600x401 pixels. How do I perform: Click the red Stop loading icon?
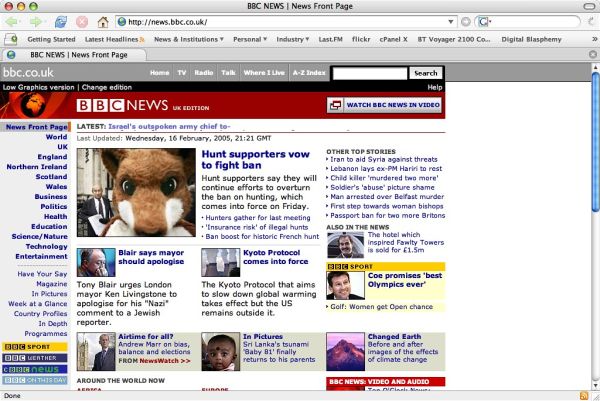82,22
